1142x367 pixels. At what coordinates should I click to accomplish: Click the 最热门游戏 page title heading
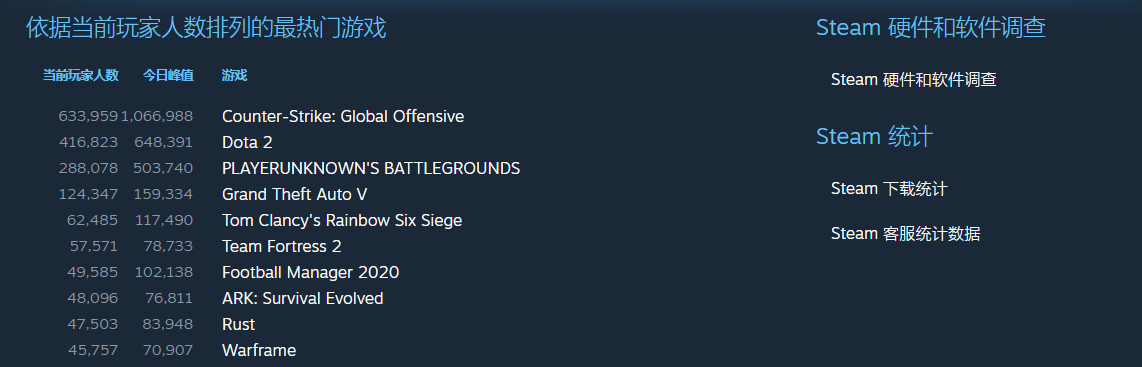206,28
